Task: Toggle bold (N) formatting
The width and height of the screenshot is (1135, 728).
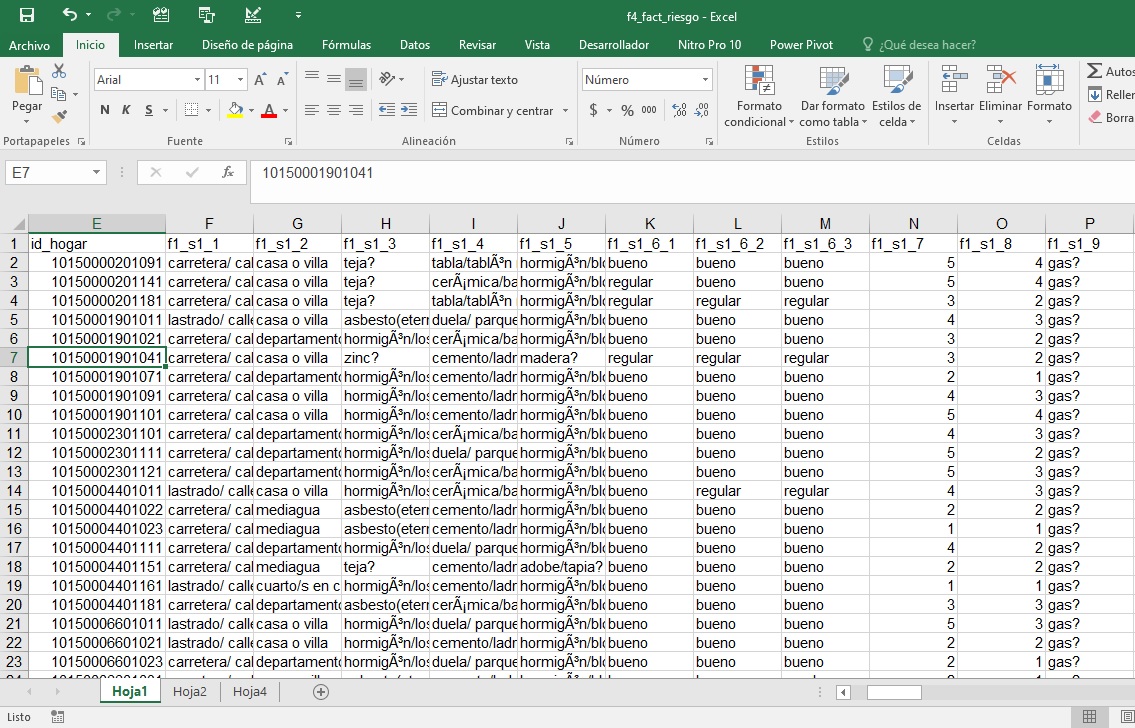Action: point(105,110)
